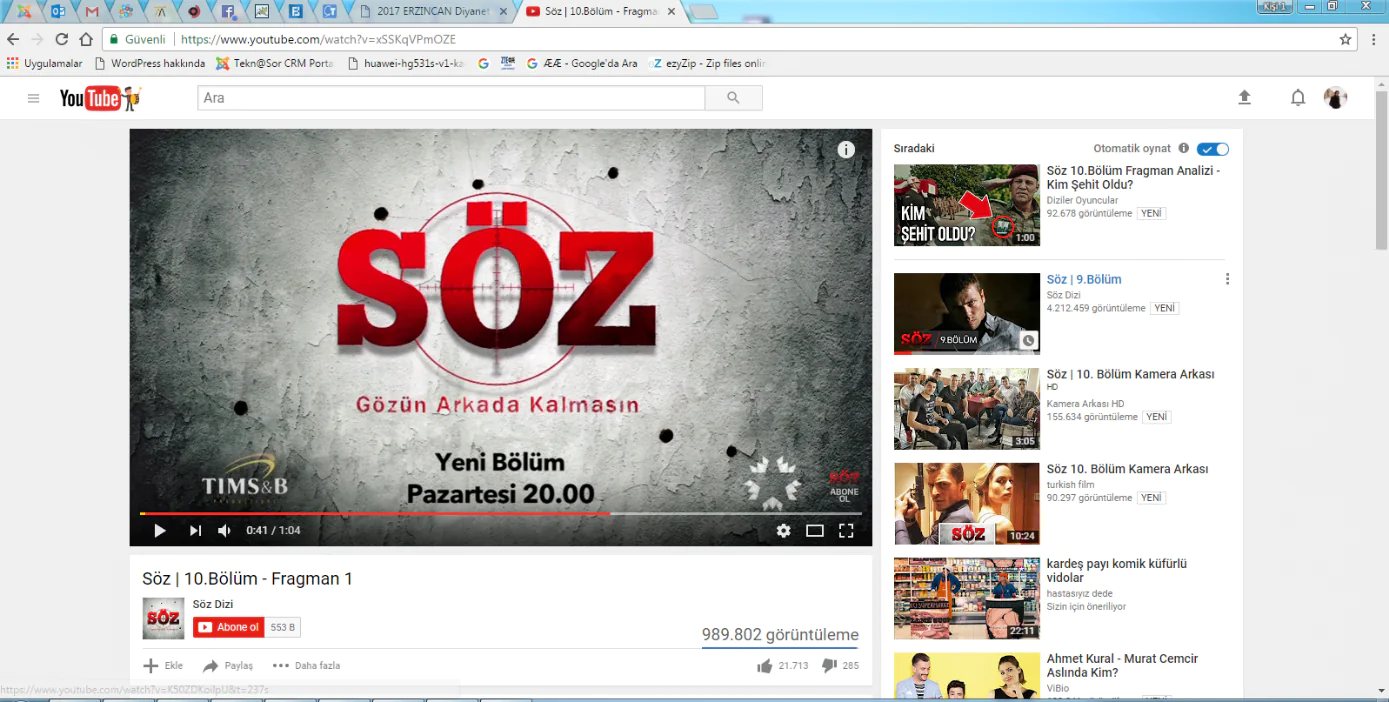Open the Uygulamalar apps bookmark
Image resolution: width=1389 pixels, height=702 pixels.
click(45, 63)
